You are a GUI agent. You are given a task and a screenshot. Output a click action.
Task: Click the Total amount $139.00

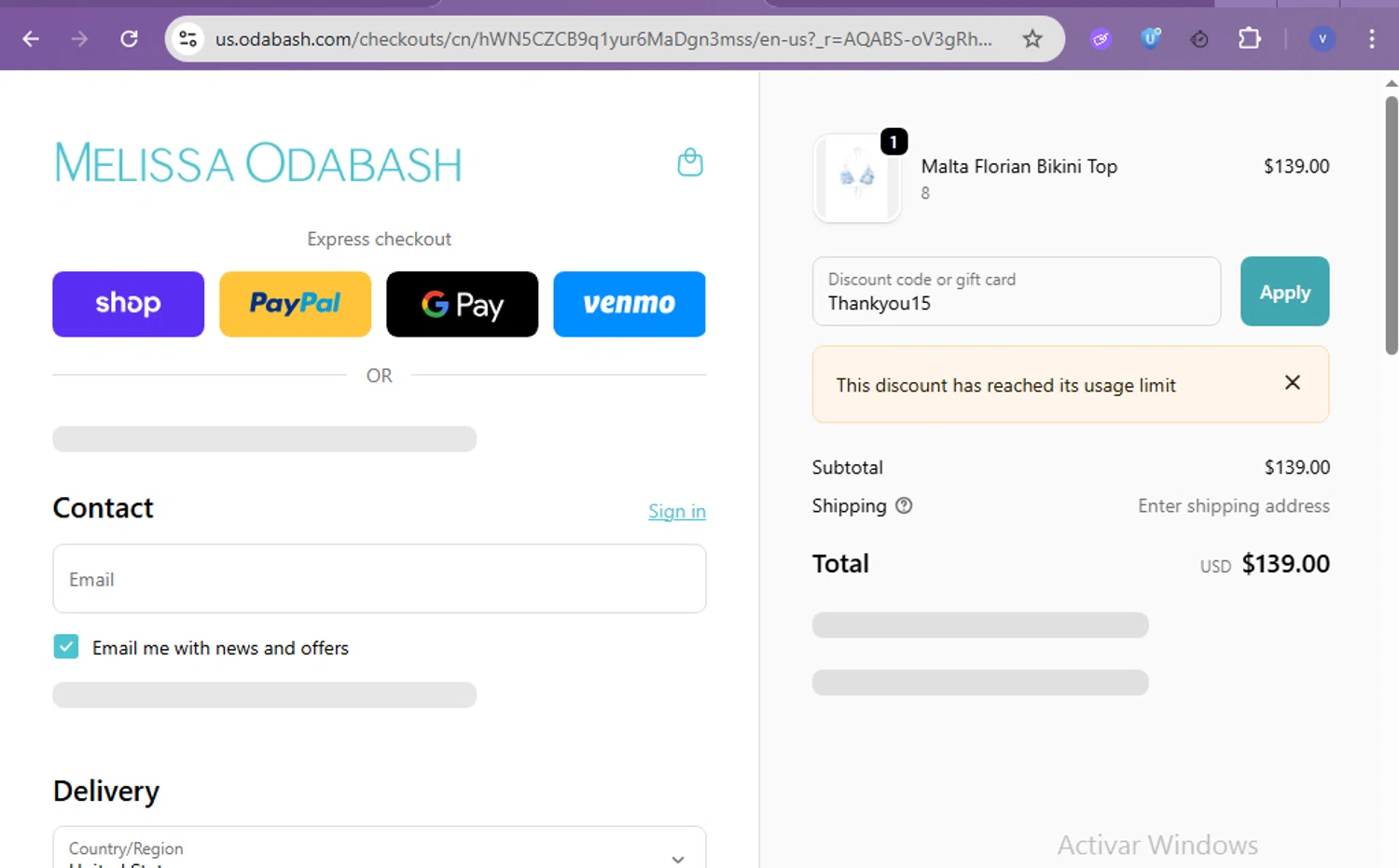point(1286,563)
